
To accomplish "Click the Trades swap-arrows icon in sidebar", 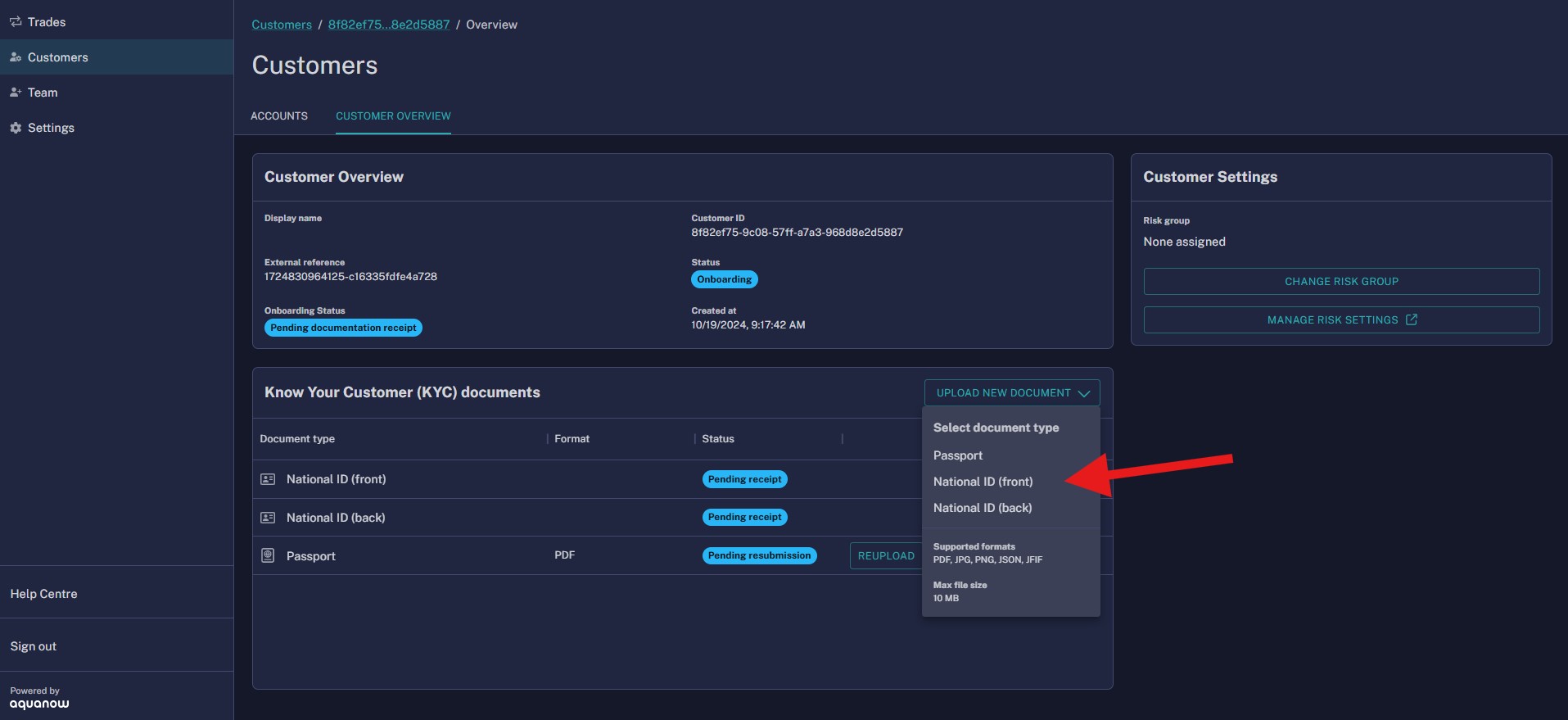I will tap(16, 22).
